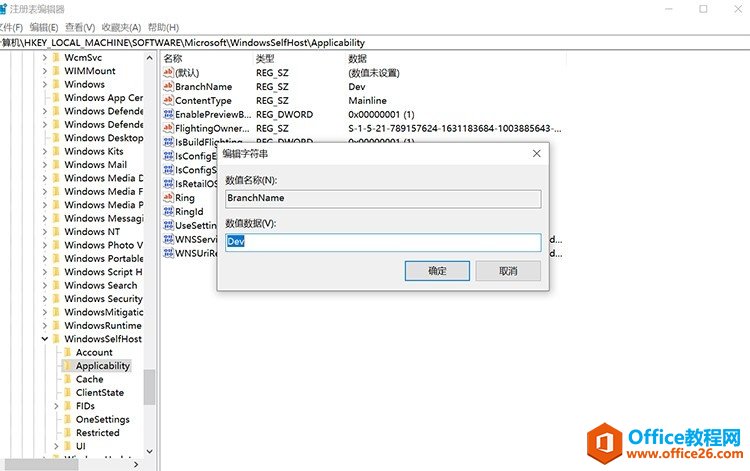The image size is (750, 471).
Task: Click the registry path address bar
Action: click(x=375, y=43)
